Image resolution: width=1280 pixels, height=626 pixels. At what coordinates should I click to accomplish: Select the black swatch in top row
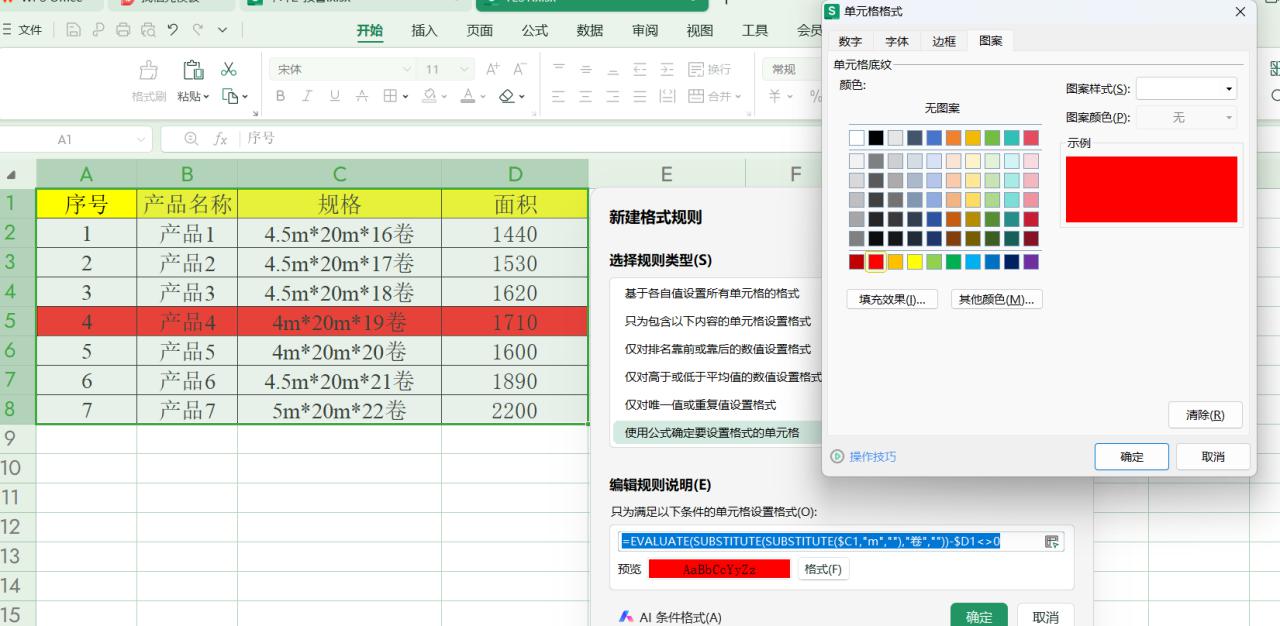pyautogui.click(x=876, y=138)
